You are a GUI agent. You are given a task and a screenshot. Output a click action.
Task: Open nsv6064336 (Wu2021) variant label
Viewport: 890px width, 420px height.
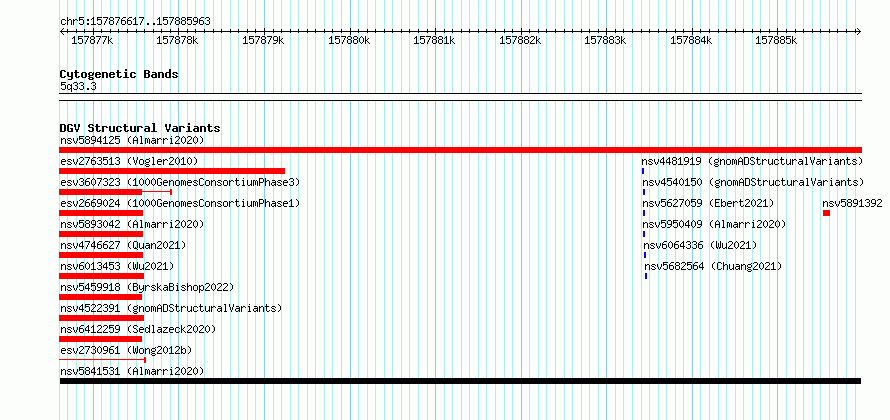coord(700,245)
